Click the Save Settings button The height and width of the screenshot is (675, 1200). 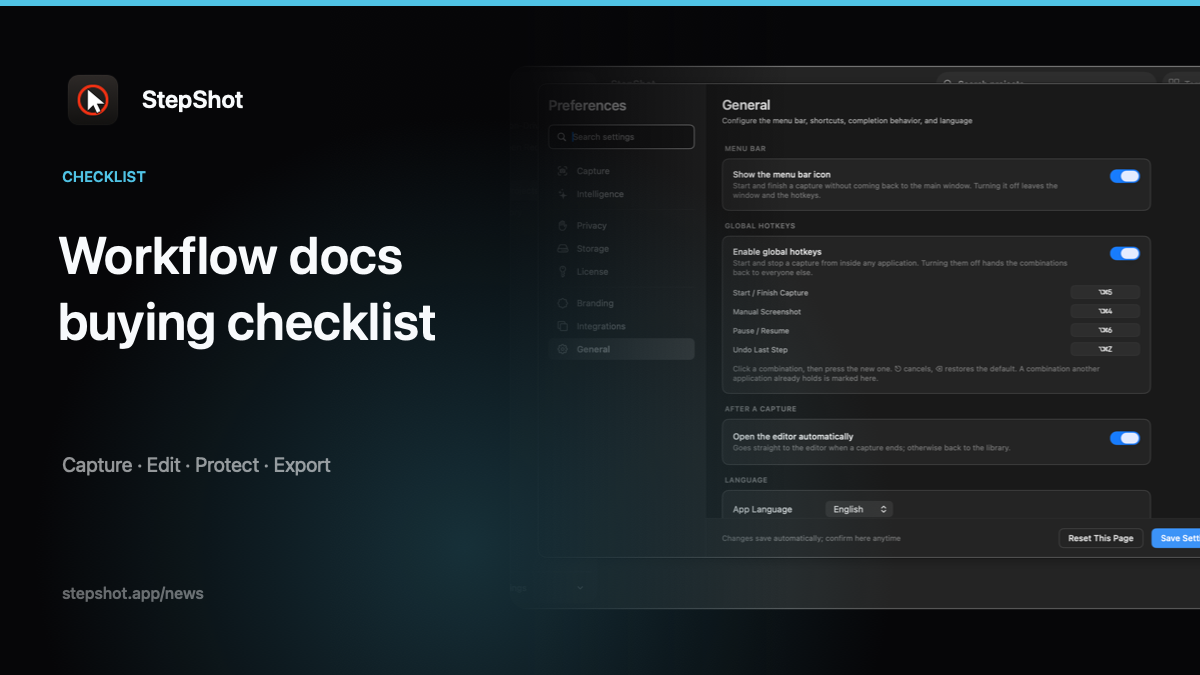(x=1176, y=538)
